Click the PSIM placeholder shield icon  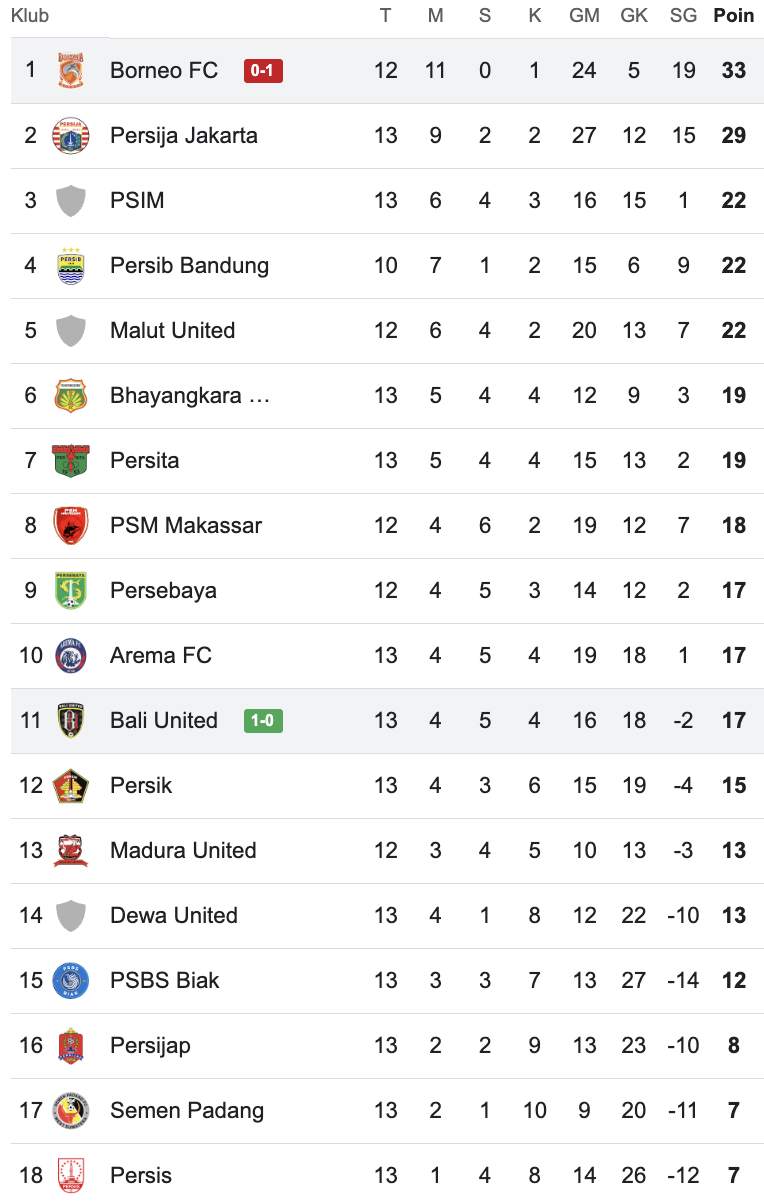coord(71,201)
